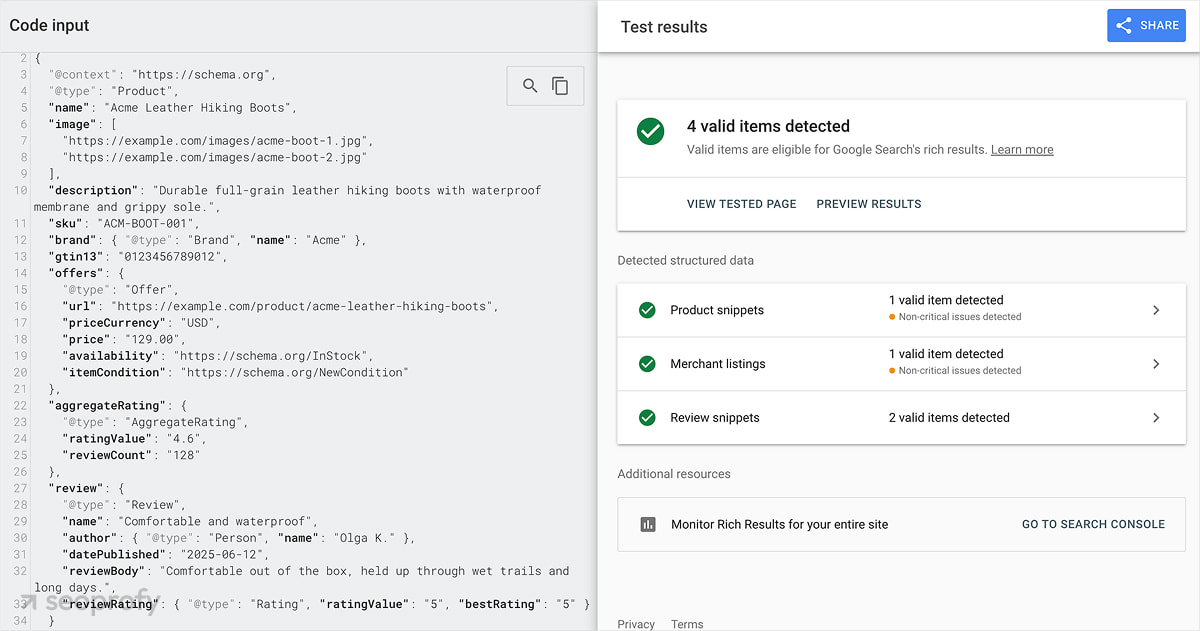Select Preview Results

coord(869,204)
